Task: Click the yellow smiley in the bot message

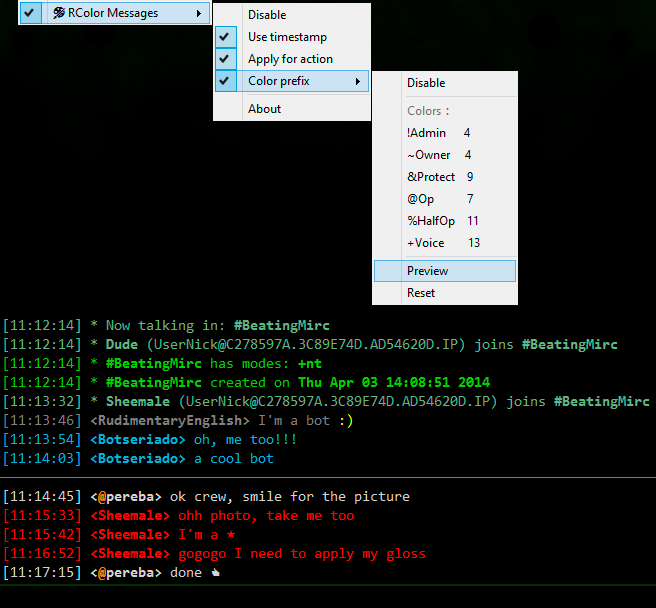Action: pyautogui.click(x=346, y=421)
